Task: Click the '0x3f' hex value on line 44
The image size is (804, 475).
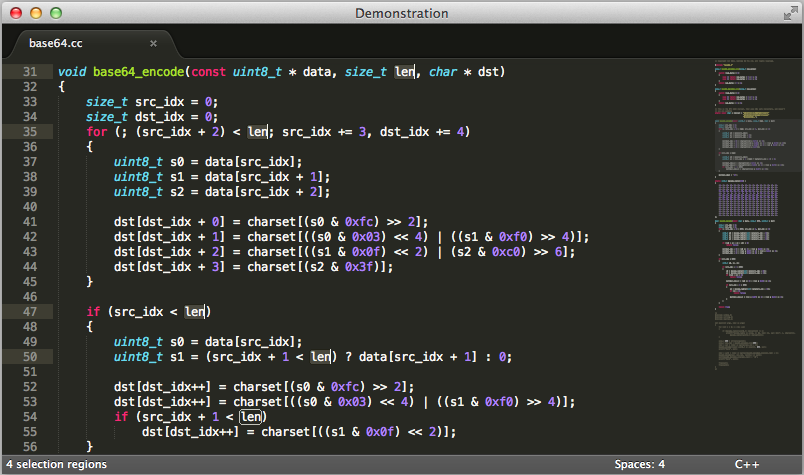Action: (359, 267)
